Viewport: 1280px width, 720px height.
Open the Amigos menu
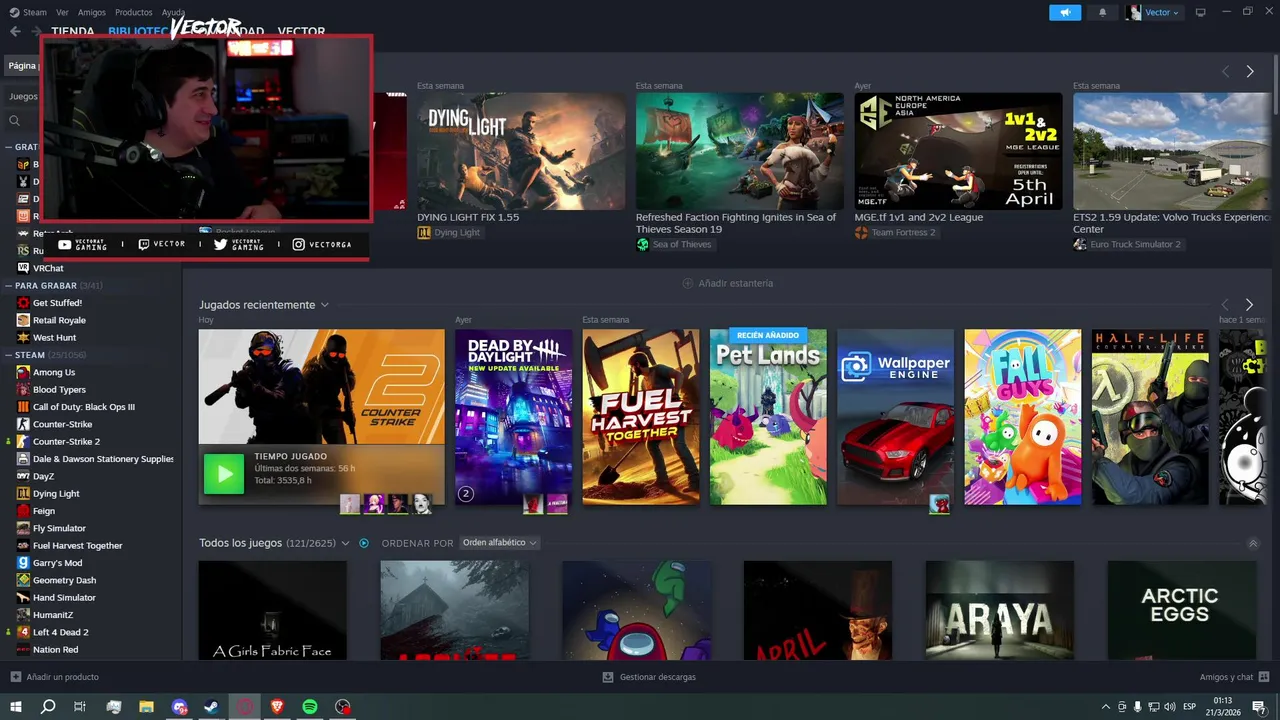tap(92, 12)
